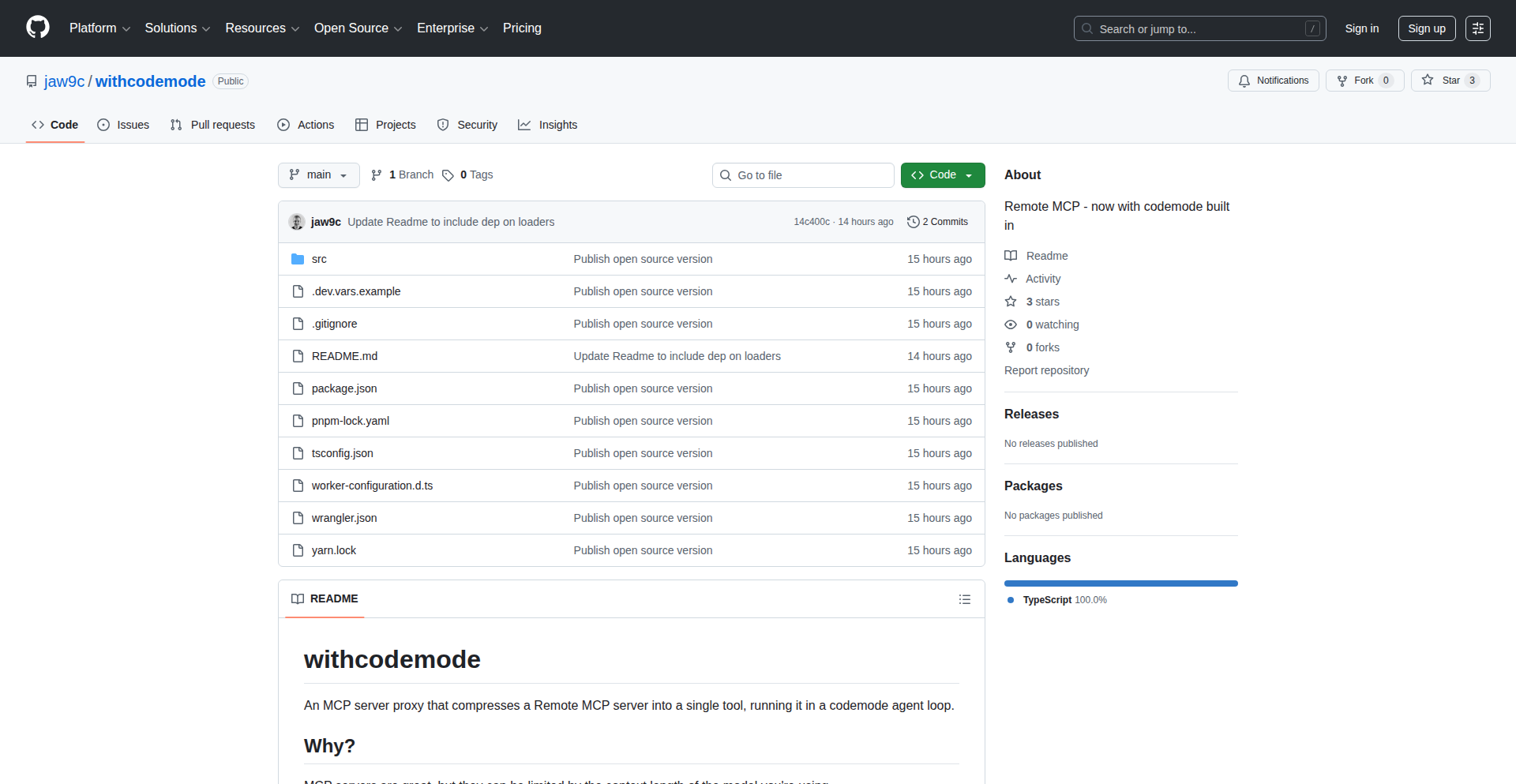Click the accessibility settings icon in header
Image resolution: width=1516 pixels, height=784 pixels.
1477,28
